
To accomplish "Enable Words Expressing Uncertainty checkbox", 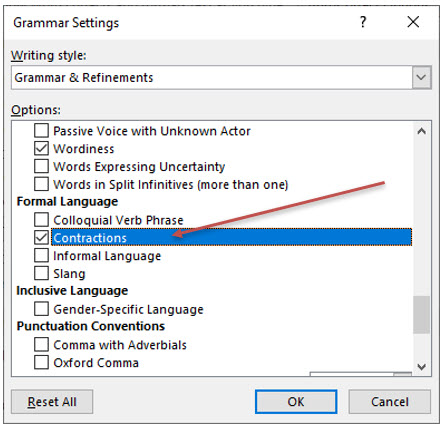I will [41, 166].
